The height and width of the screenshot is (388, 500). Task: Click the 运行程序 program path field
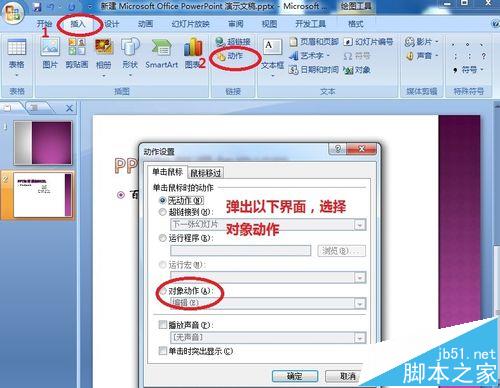click(240, 251)
